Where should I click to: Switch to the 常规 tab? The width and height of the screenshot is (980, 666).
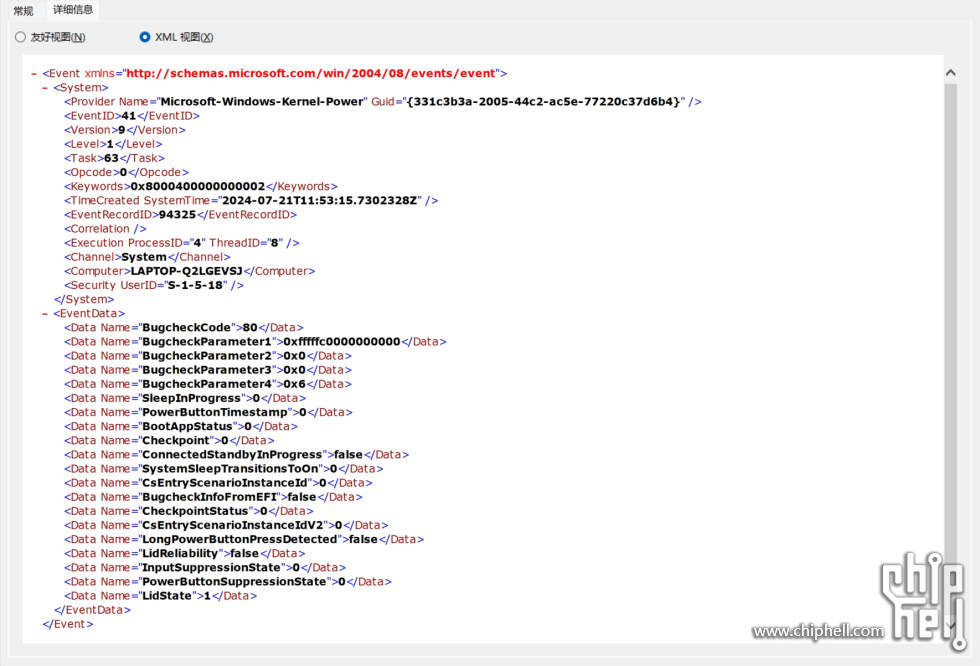(23, 11)
